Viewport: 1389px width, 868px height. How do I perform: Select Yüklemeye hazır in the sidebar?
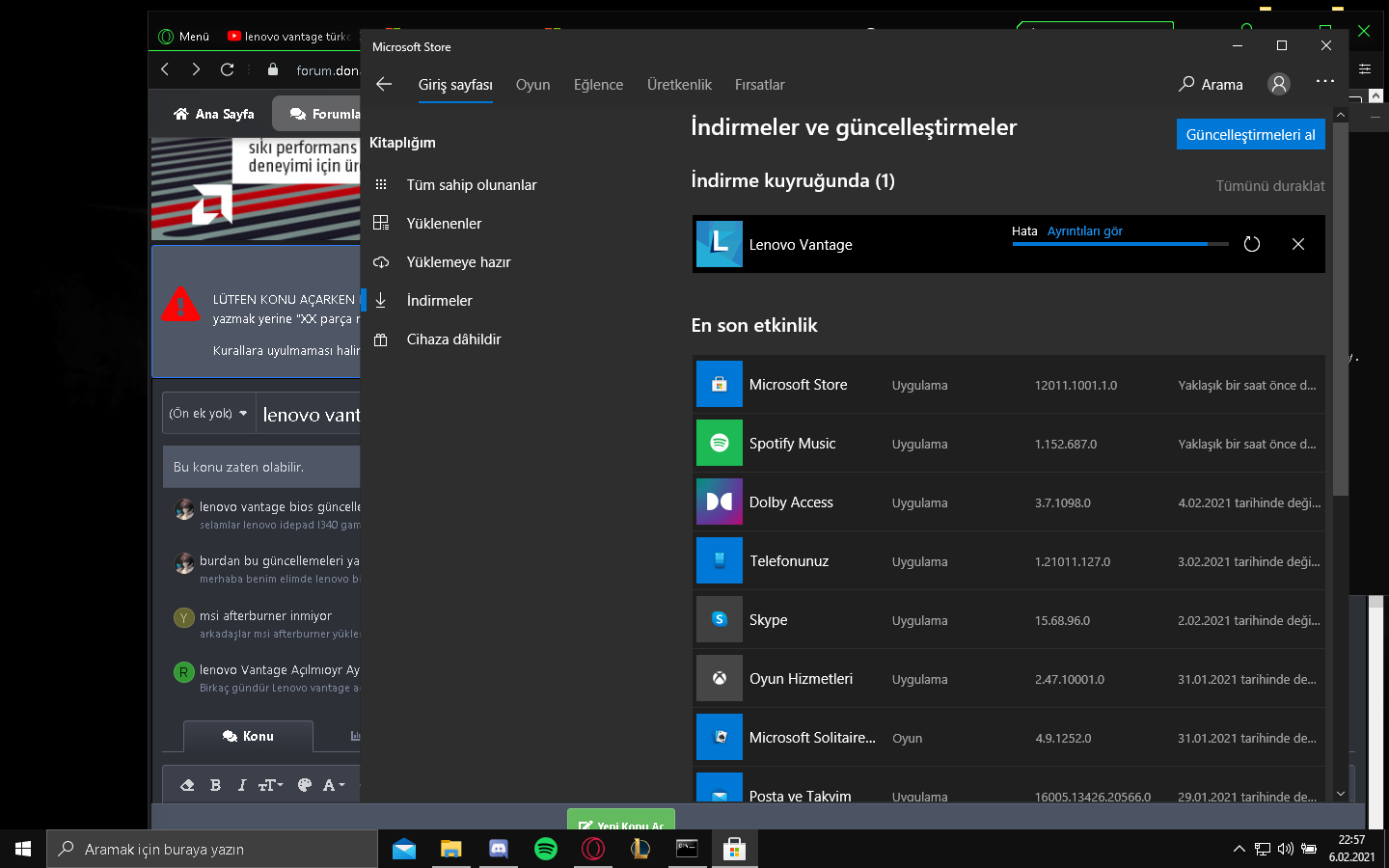coord(458,262)
